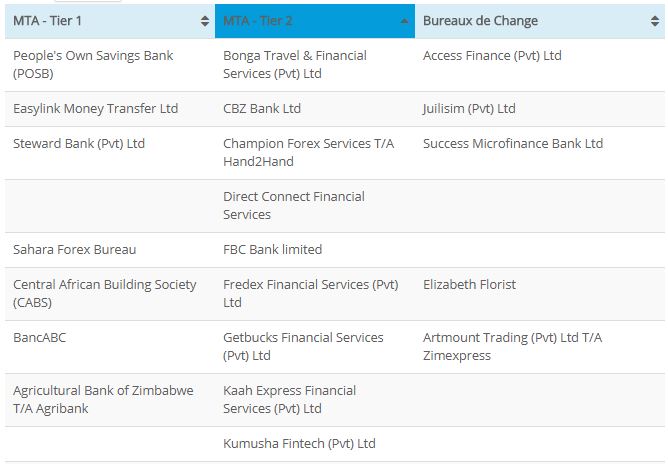Viewport: 668px width, 464px height.
Task: Select Kumusha Fintech (Pvt) Ltd cell
Action: (x=315, y=444)
